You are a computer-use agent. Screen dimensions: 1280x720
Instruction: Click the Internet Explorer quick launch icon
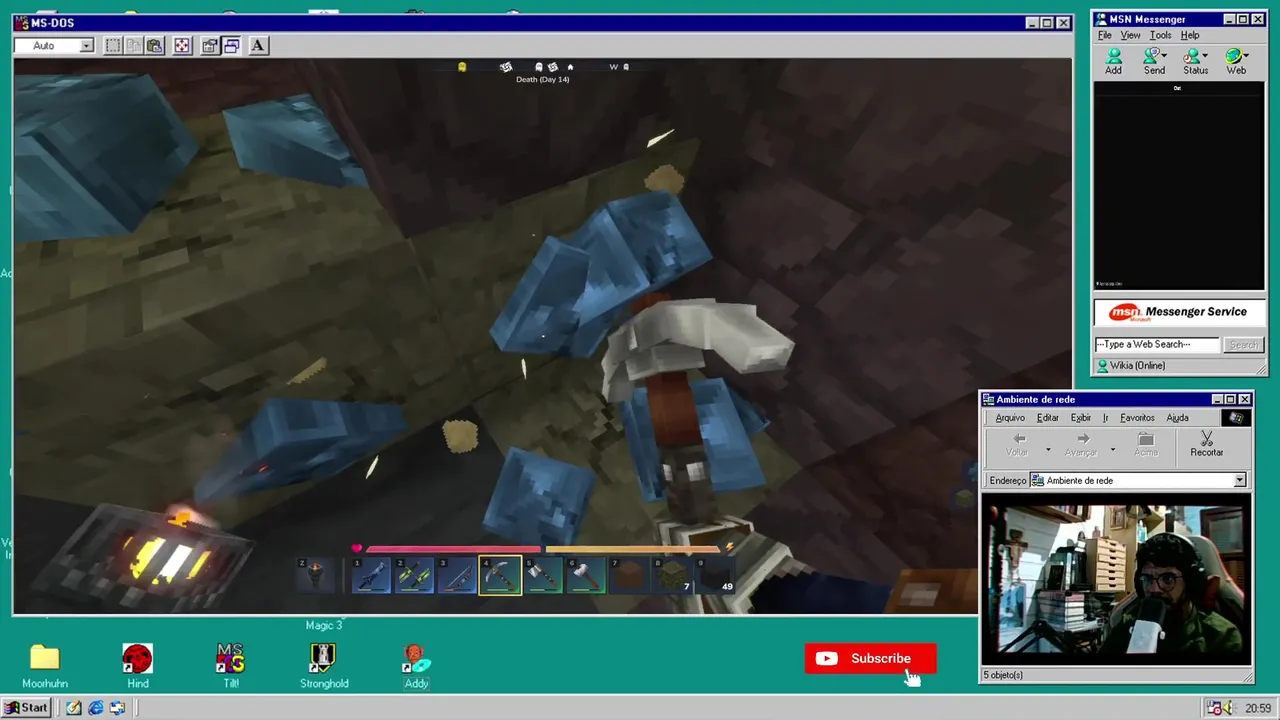(x=95, y=708)
